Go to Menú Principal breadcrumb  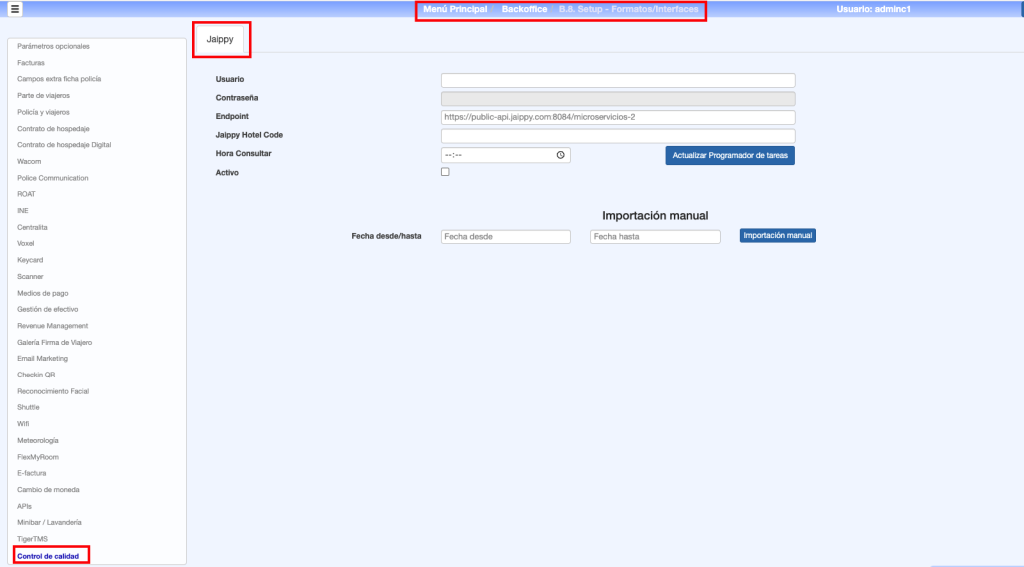pos(455,9)
